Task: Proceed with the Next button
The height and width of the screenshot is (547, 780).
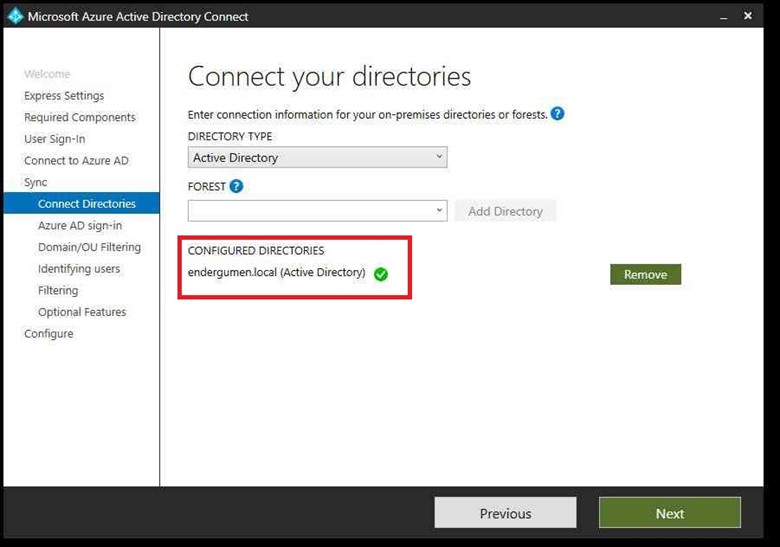Action: pyautogui.click(x=669, y=513)
